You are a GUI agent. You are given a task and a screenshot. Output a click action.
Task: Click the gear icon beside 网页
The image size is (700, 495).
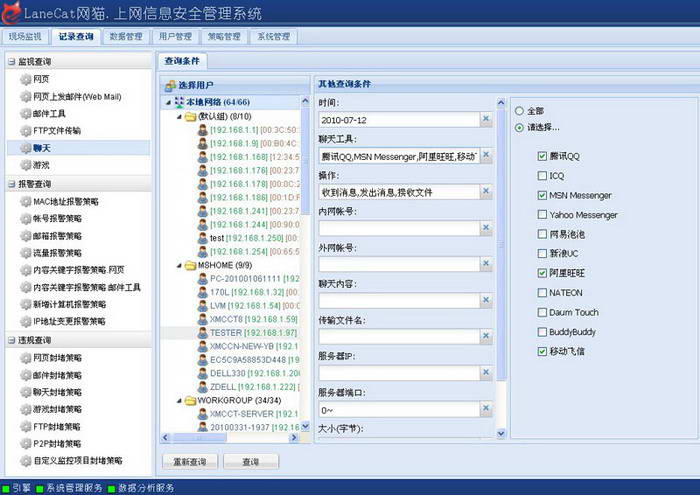pyautogui.click(x=26, y=79)
